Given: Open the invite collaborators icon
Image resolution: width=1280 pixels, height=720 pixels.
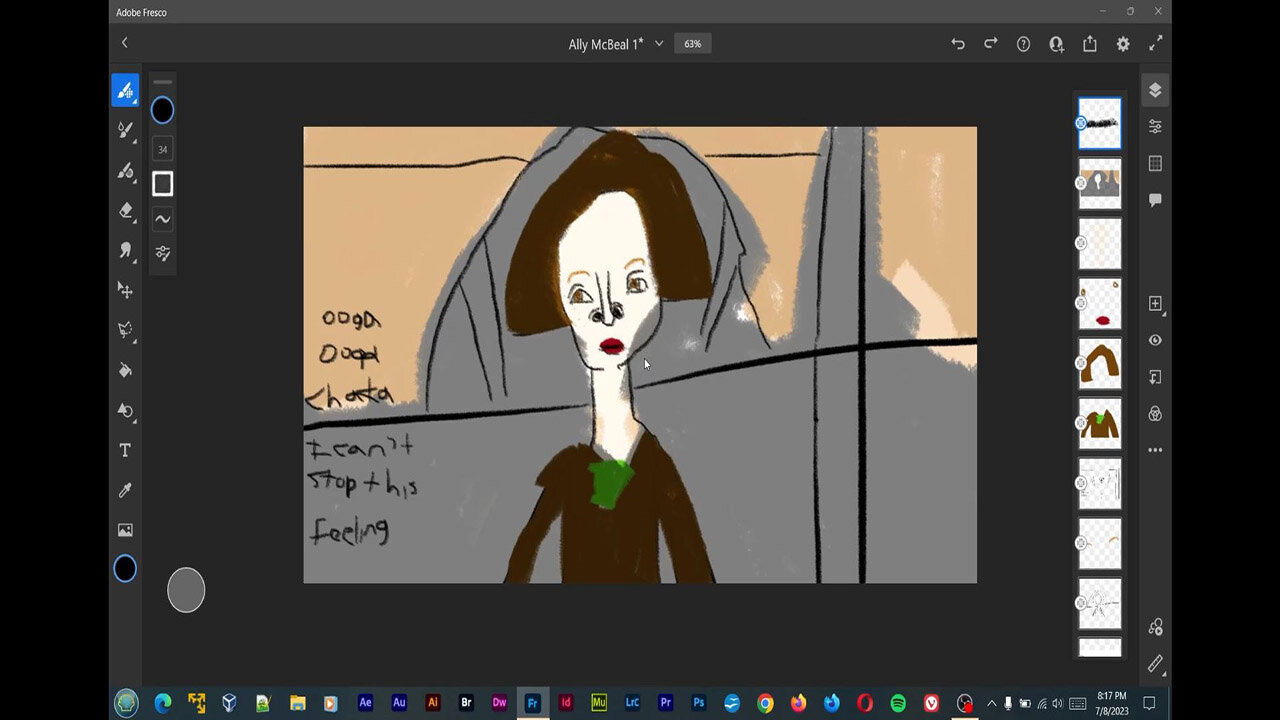Looking at the screenshot, I should pos(1056,44).
